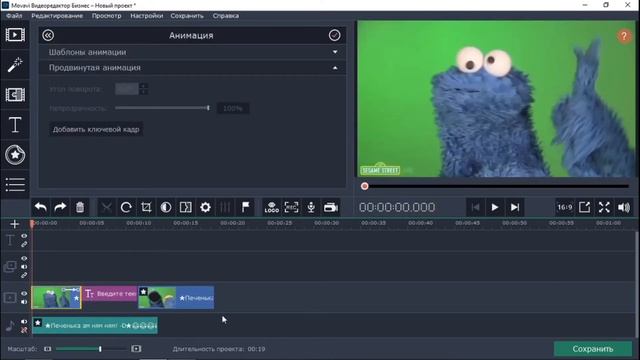Collapse the Продвинутая анимация section
640x360 pixels.
click(x=192, y=68)
